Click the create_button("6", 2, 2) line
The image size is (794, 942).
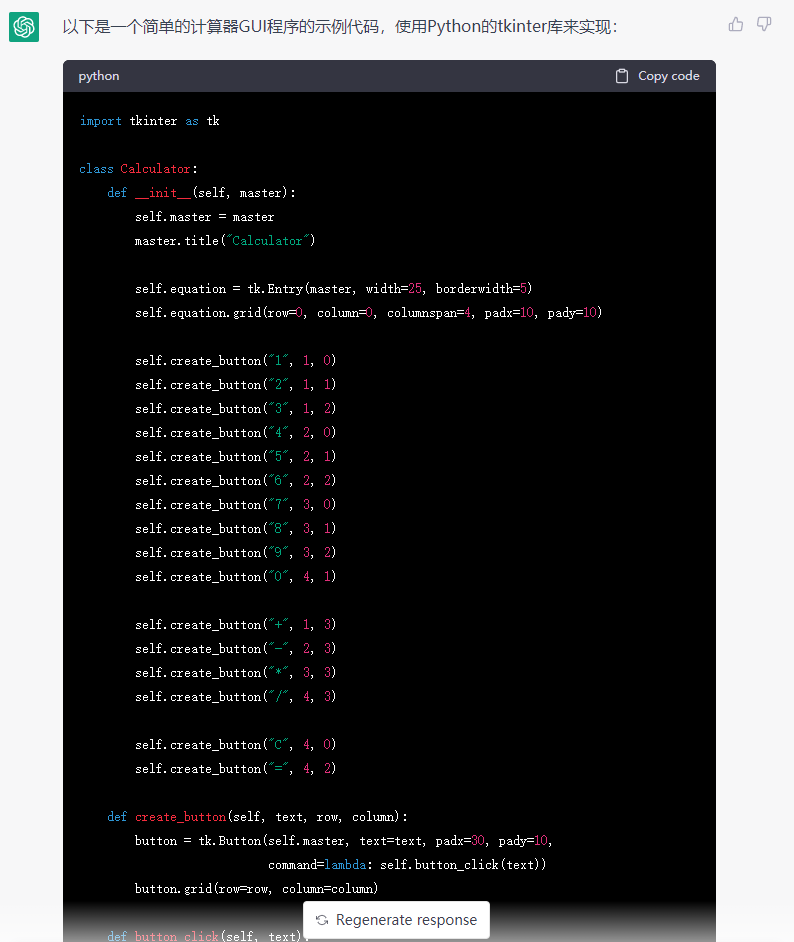(235, 481)
